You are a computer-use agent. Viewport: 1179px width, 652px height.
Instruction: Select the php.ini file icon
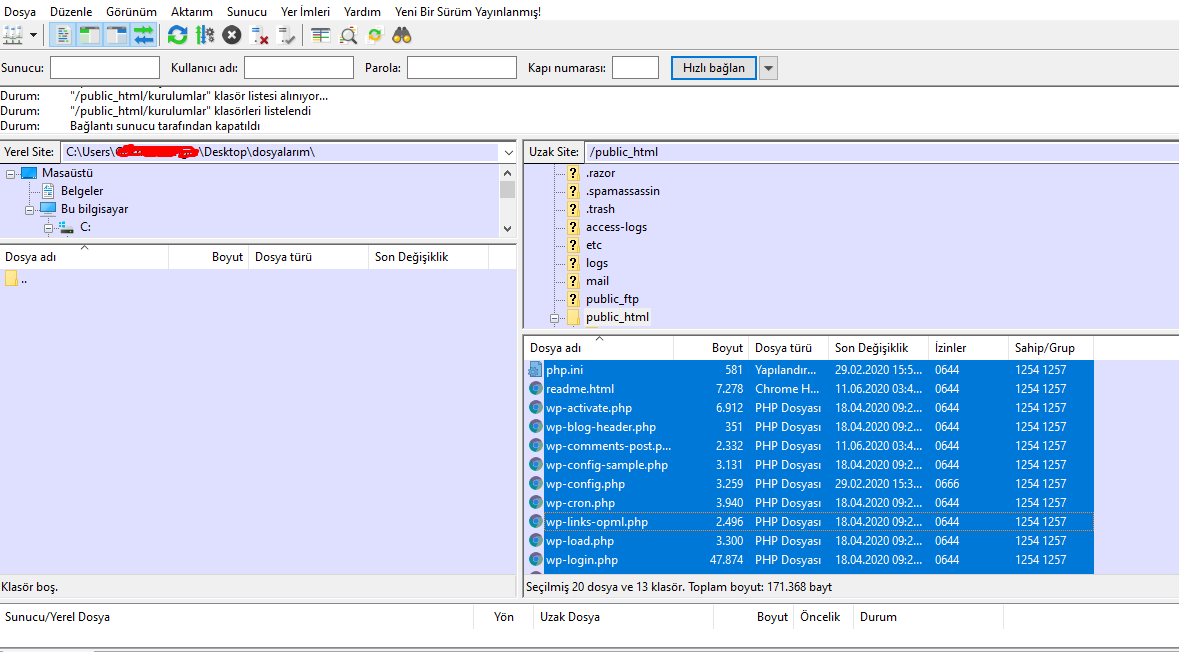click(535, 369)
